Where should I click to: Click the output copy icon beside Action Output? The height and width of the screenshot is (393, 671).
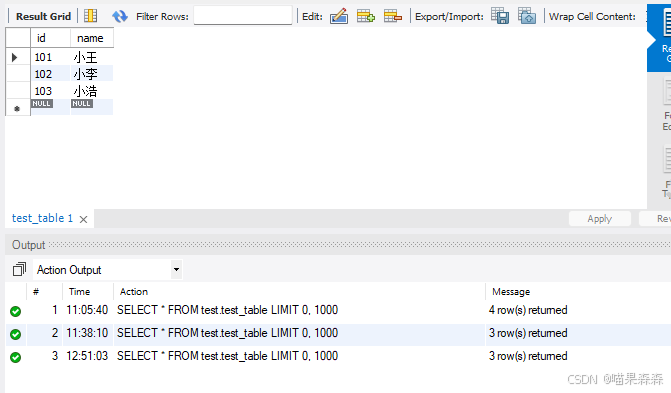[19, 269]
